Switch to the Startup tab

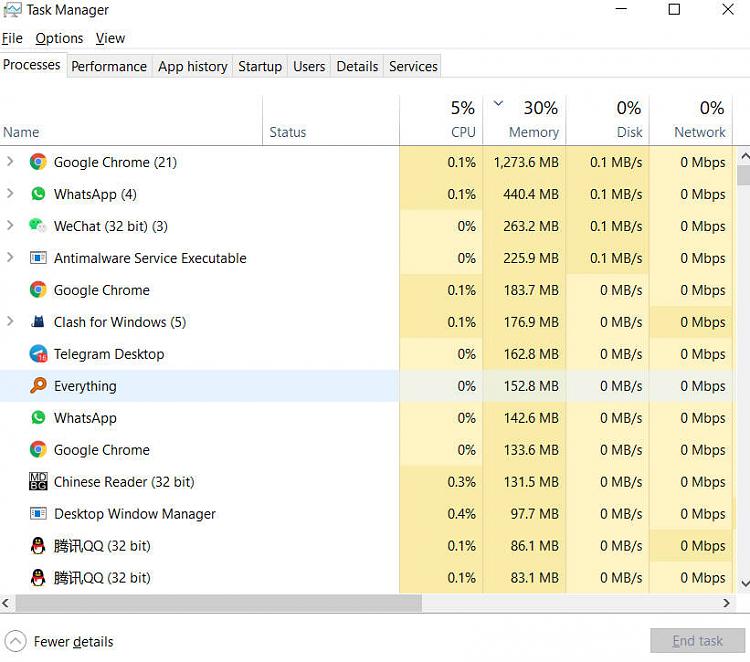pyautogui.click(x=260, y=66)
